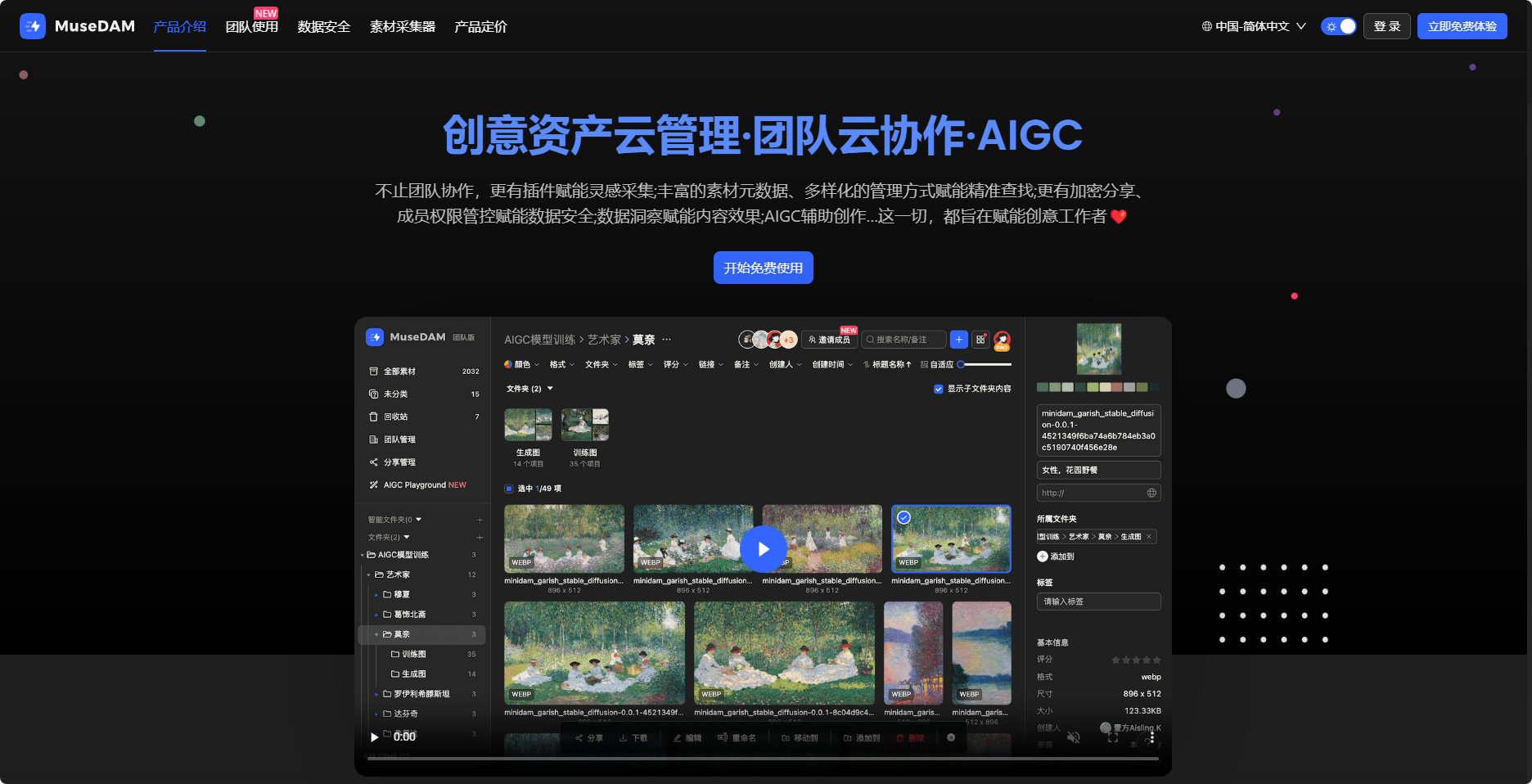The height and width of the screenshot is (784, 1532).
Task: Click the small play icon beside 0:00
Action: pyautogui.click(x=375, y=737)
